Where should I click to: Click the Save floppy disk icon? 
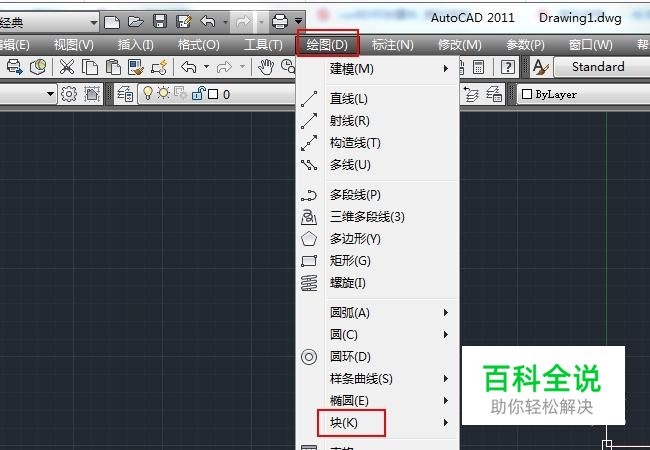[160, 21]
